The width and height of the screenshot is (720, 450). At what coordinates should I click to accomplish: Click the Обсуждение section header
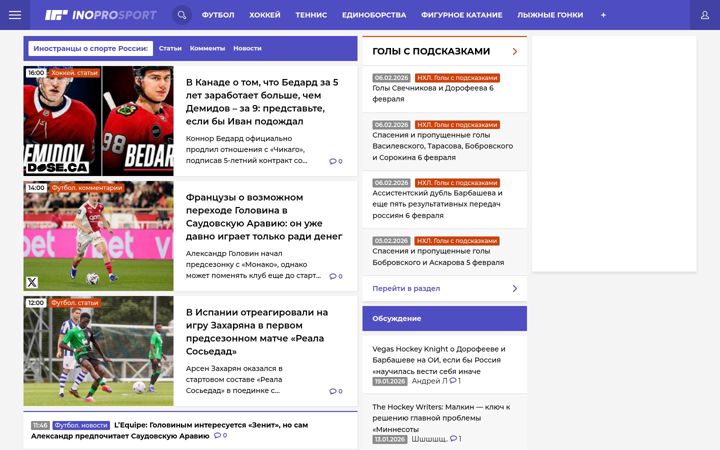[444, 318]
